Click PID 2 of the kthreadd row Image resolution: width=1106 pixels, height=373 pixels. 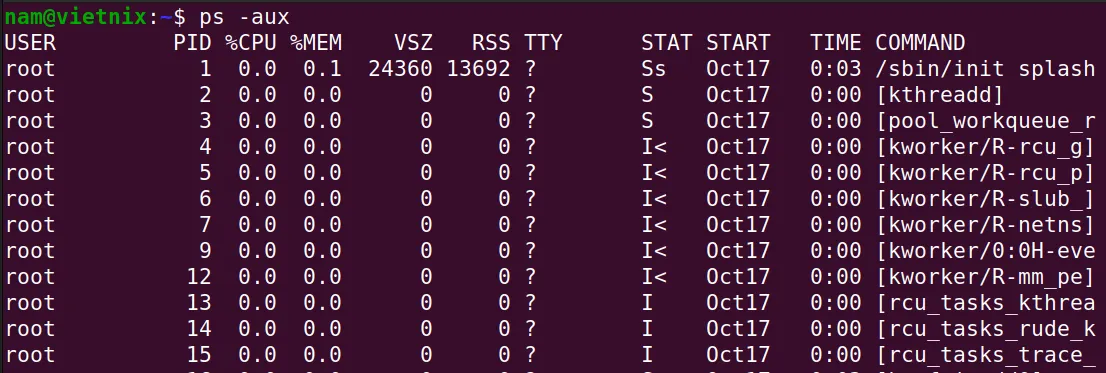205,95
